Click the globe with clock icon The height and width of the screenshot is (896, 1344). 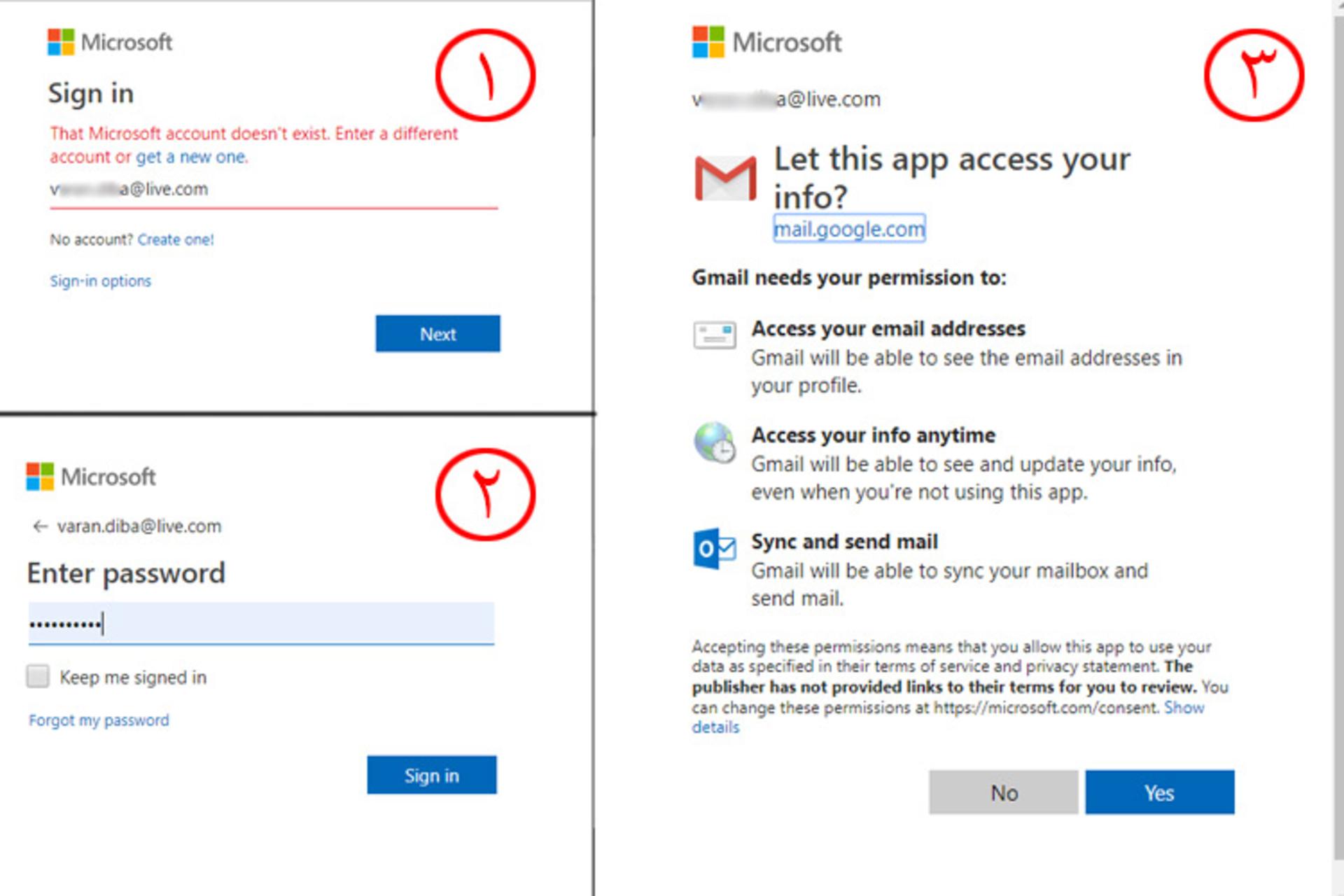(714, 442)
